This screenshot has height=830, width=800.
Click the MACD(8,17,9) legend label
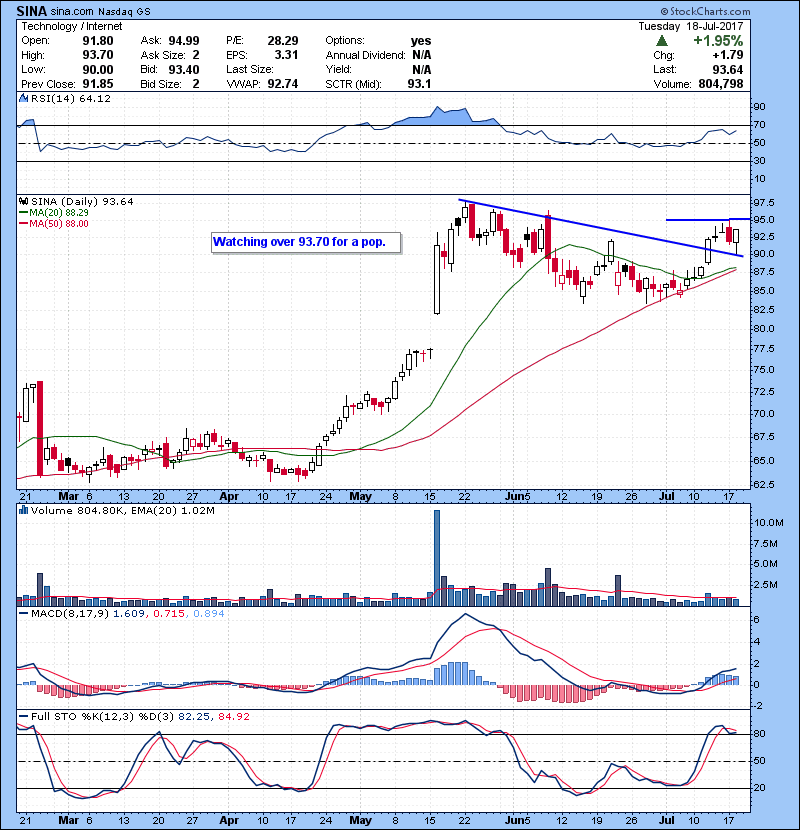(x=69, y=614)
